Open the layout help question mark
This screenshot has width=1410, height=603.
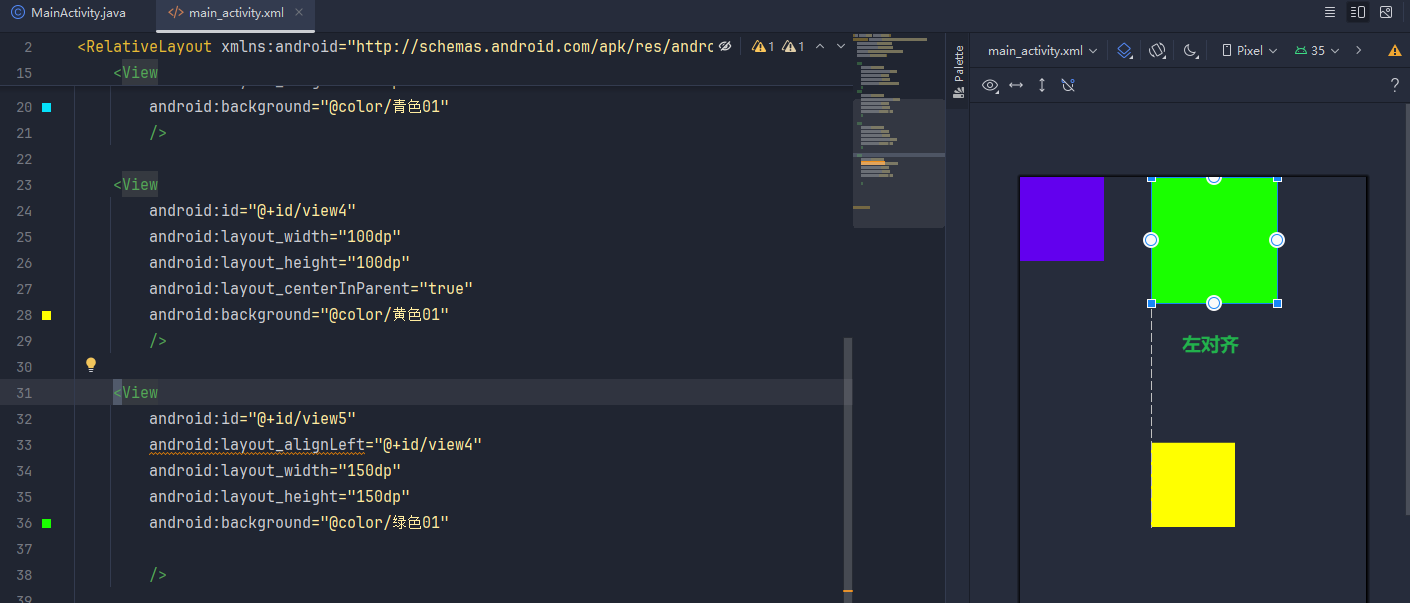tap(1395, 85)
